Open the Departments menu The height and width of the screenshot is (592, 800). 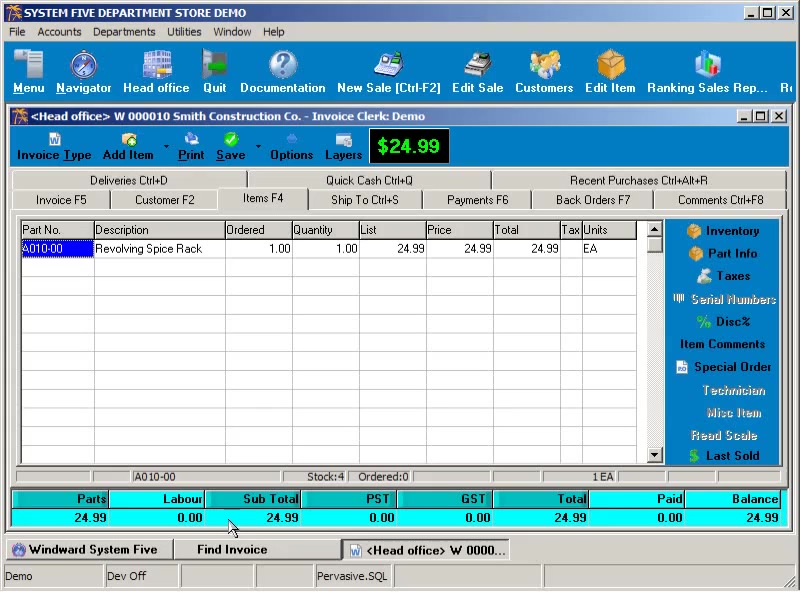point(124,32)
